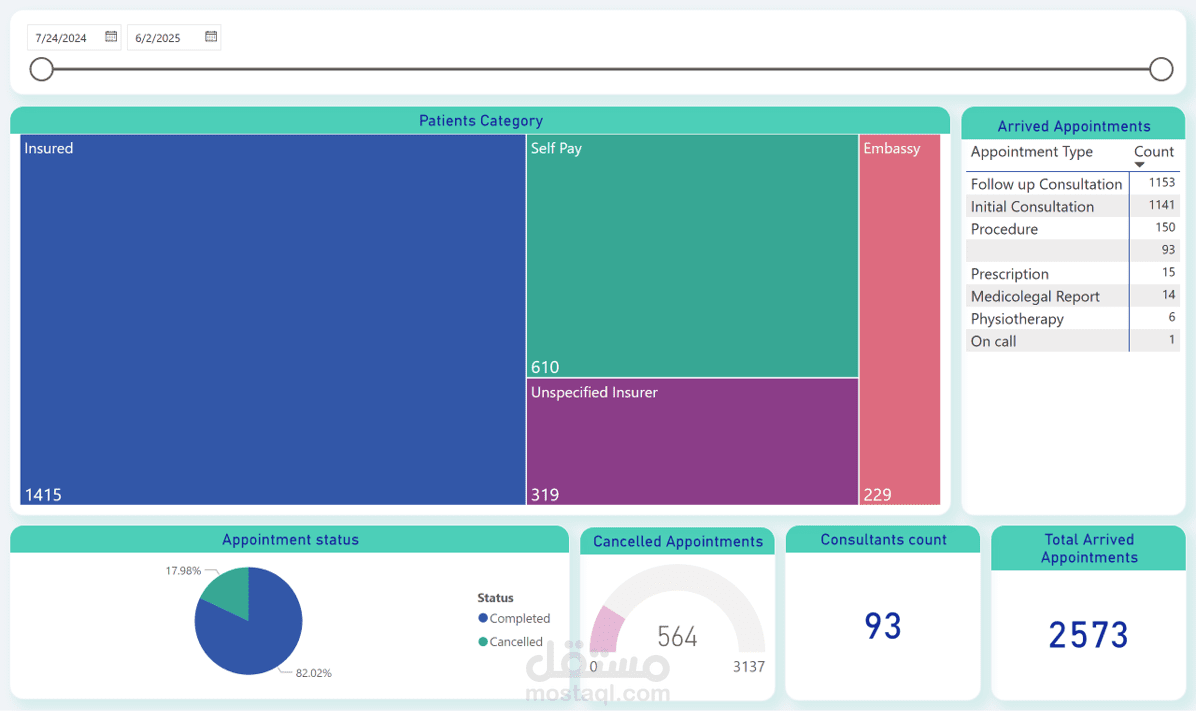Select the Medicolegal Report row
Image resolution: width=1196 pixels, height=720 pixels.
1072,296
